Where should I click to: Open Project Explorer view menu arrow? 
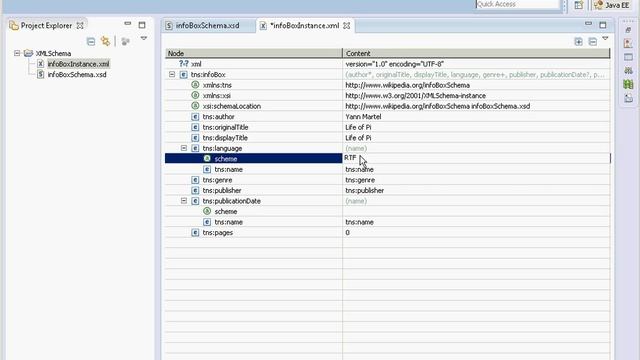click(144, 38)
